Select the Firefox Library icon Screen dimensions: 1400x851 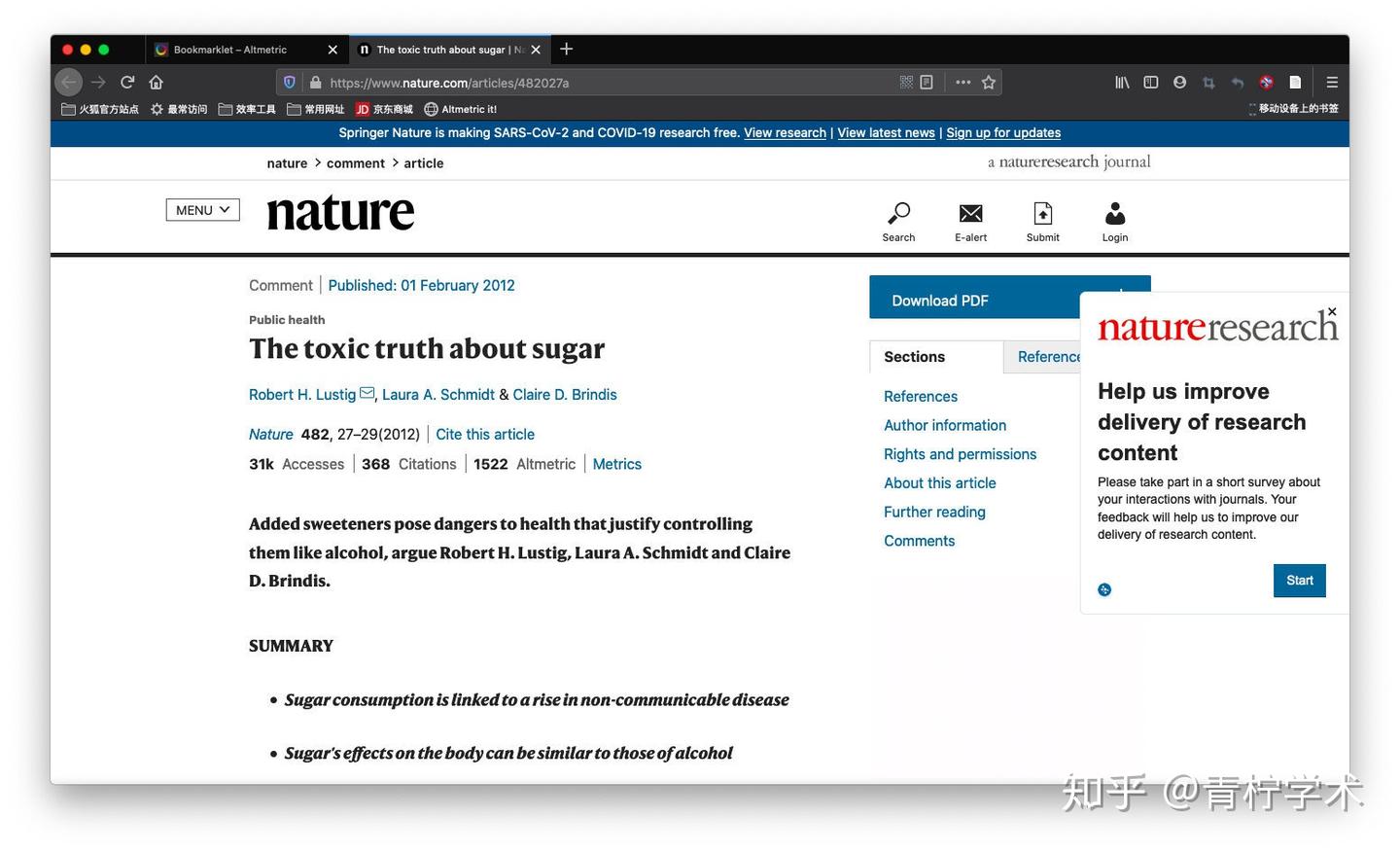(1121, 82)
